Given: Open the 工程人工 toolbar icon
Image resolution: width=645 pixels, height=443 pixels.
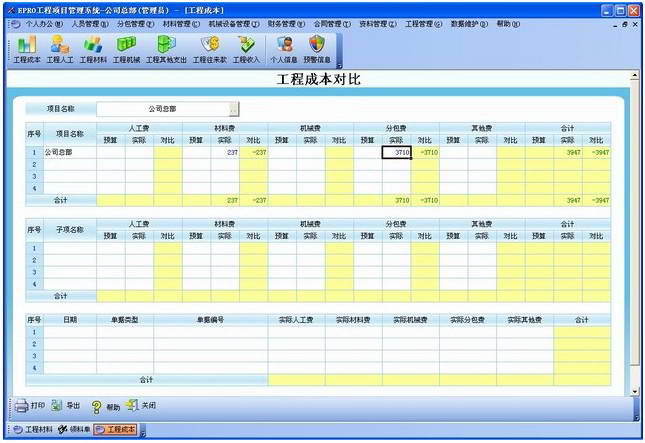Looking at the screenshot, I should 60,49.
